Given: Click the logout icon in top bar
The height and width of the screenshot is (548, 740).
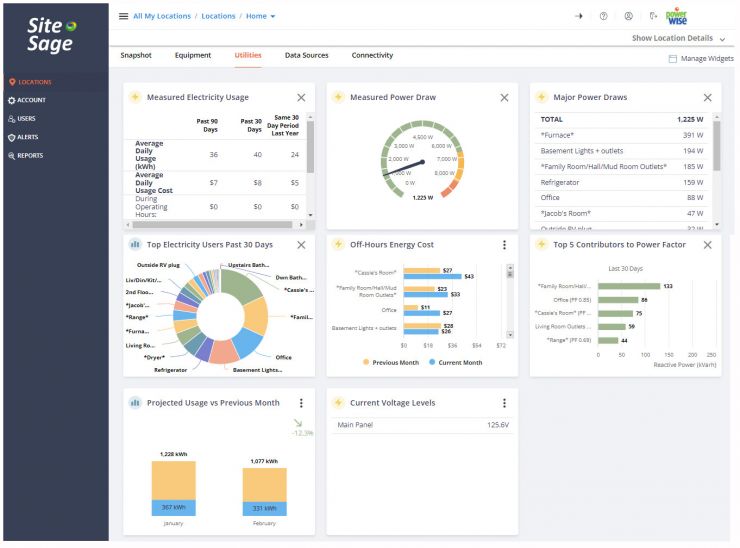Looking at the screenshot, I should click(653, 16).
